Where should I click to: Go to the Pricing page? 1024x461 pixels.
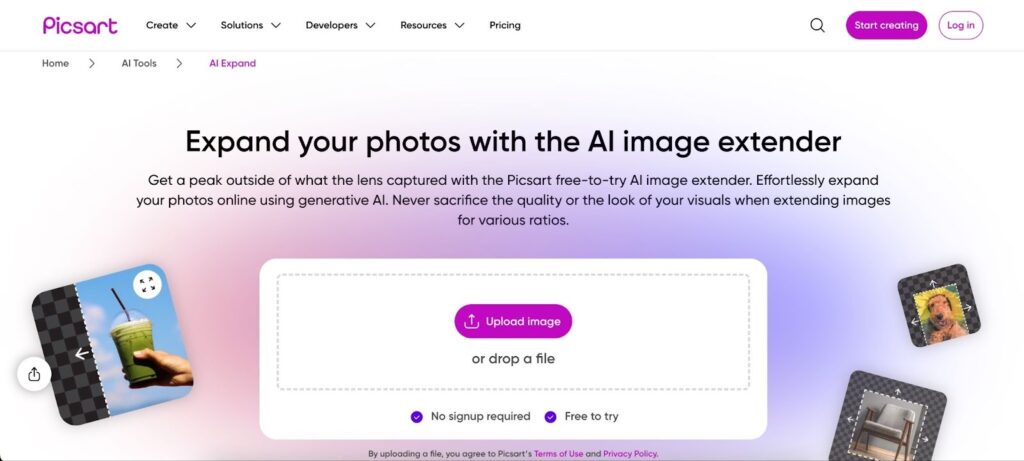pos(505,25)
